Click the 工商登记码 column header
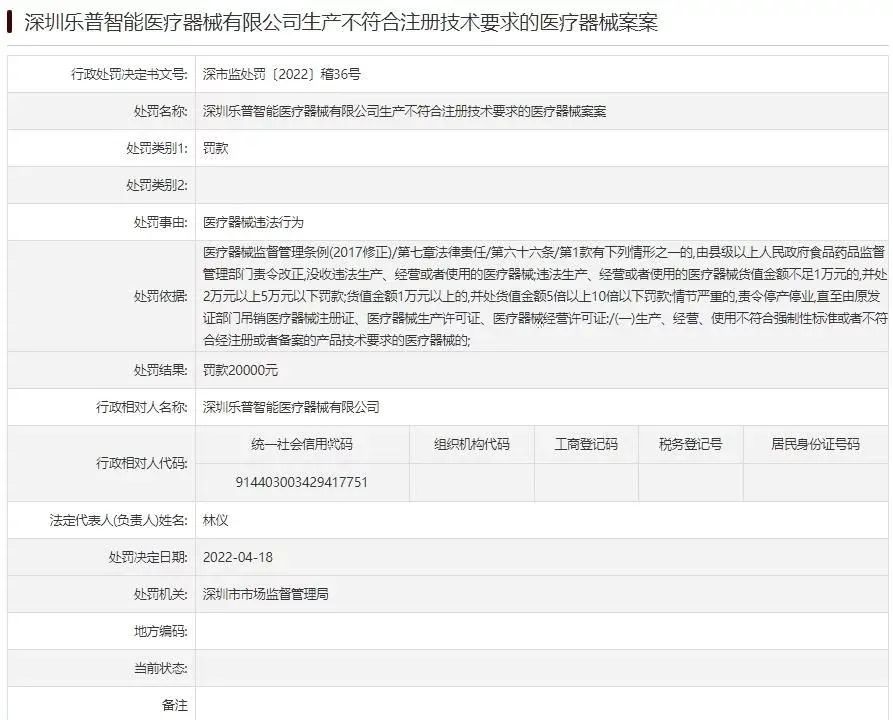Screen dimensions: 893x720 586,444
